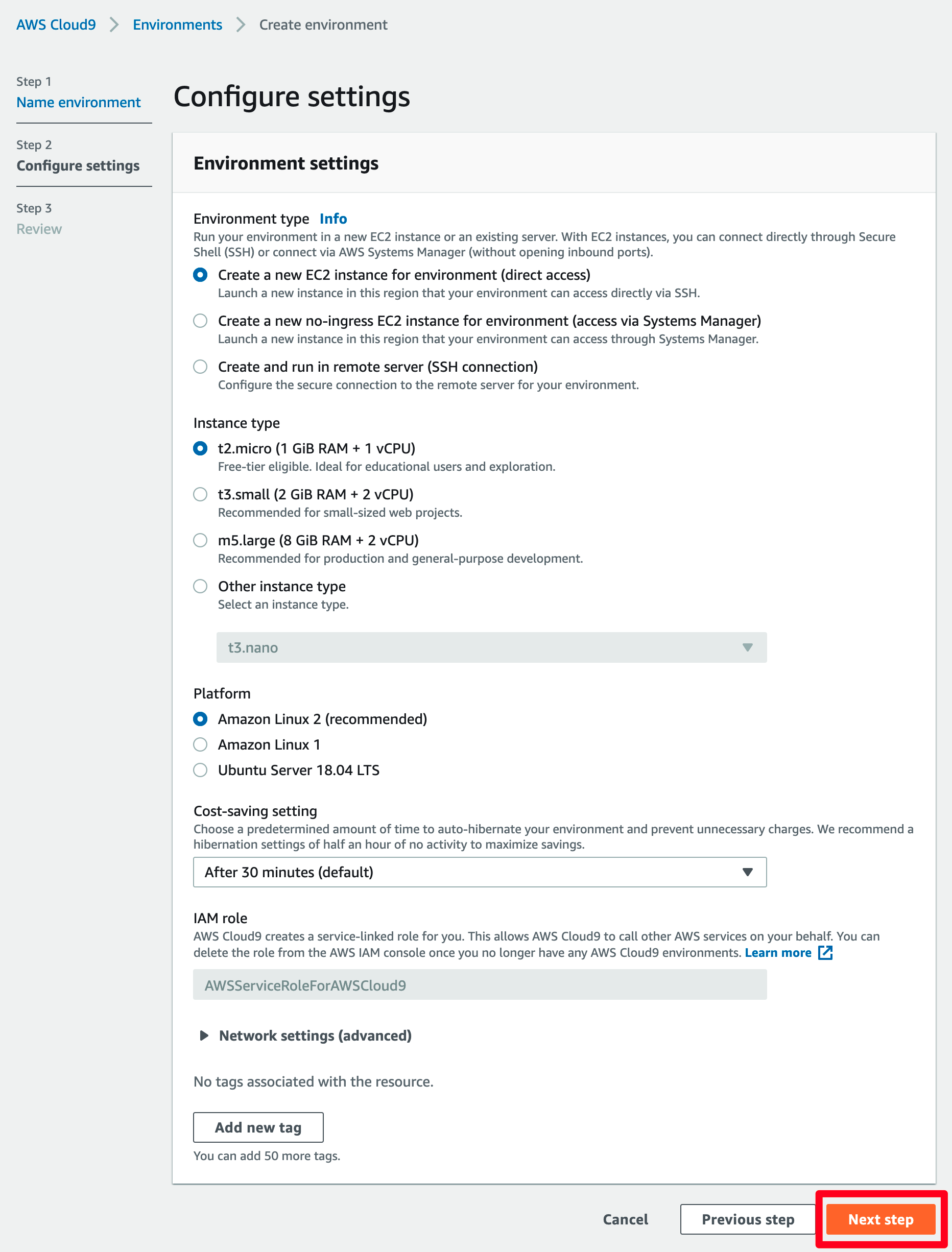952x1252 pixels.
Task: Click the breadcrumb chevron after AWS Cloud9
Action: [x=114, y=25]
